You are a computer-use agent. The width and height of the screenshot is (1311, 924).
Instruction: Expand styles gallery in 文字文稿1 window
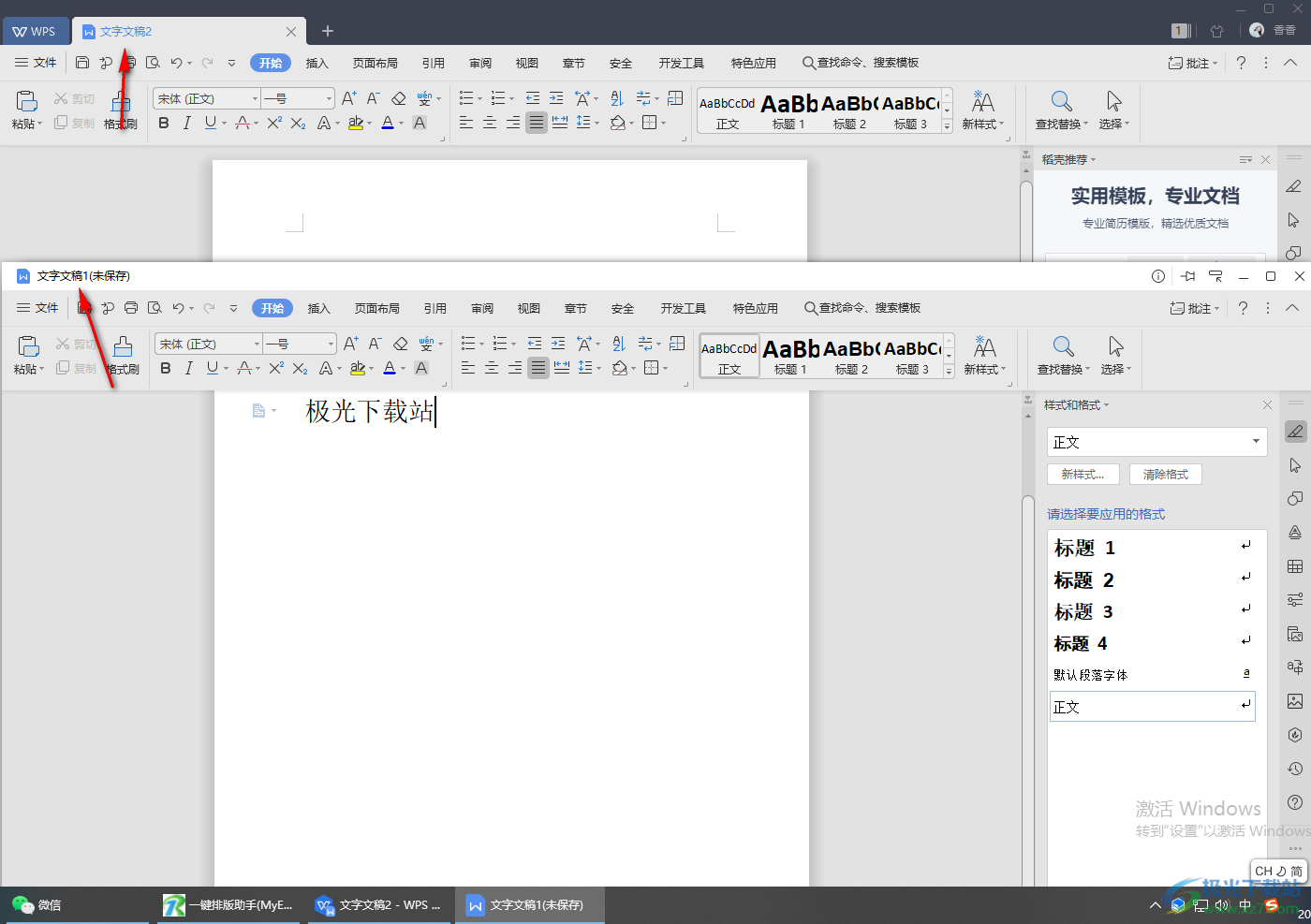[x=949, y=372]
